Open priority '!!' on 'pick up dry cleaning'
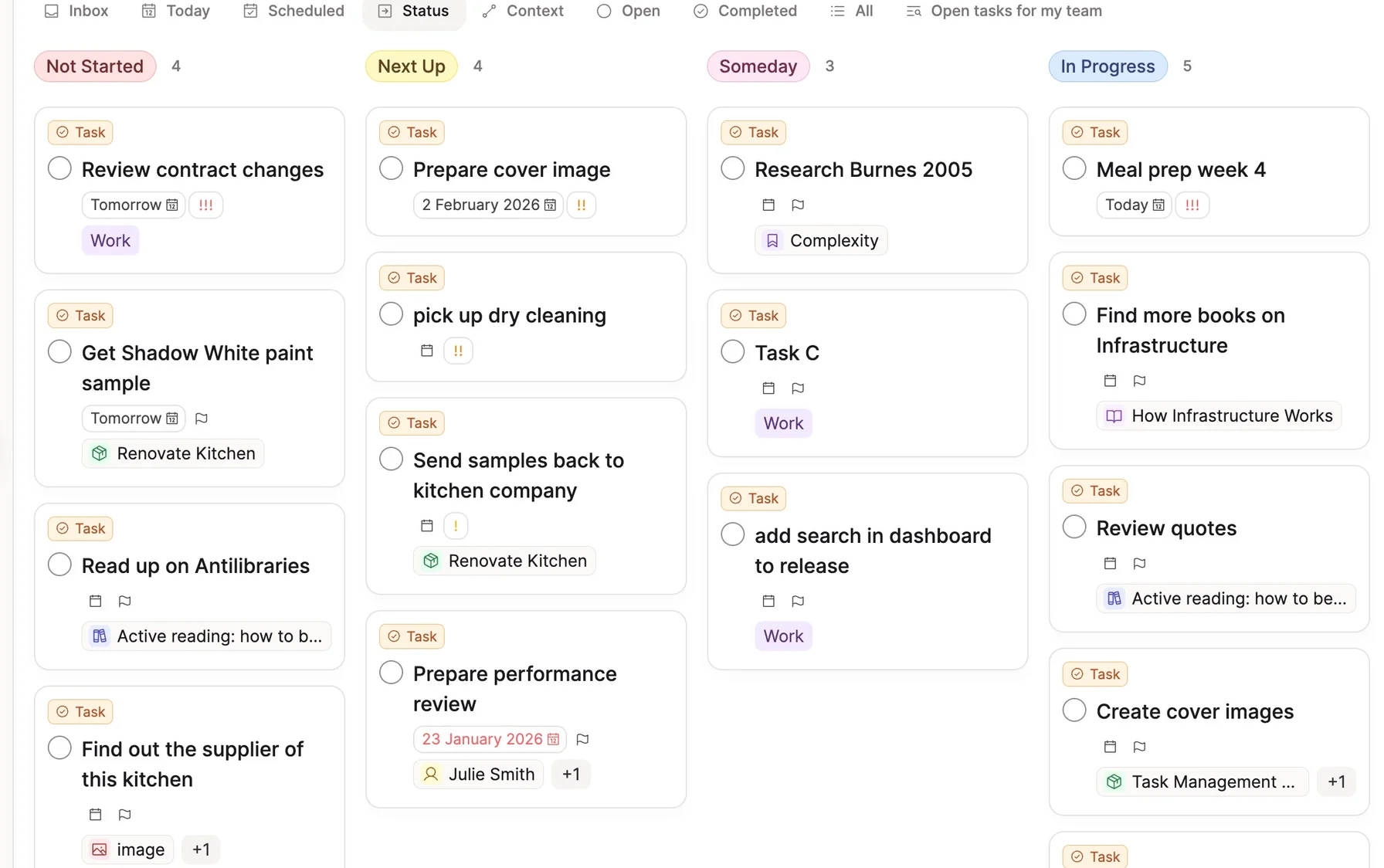 [458, 351]
